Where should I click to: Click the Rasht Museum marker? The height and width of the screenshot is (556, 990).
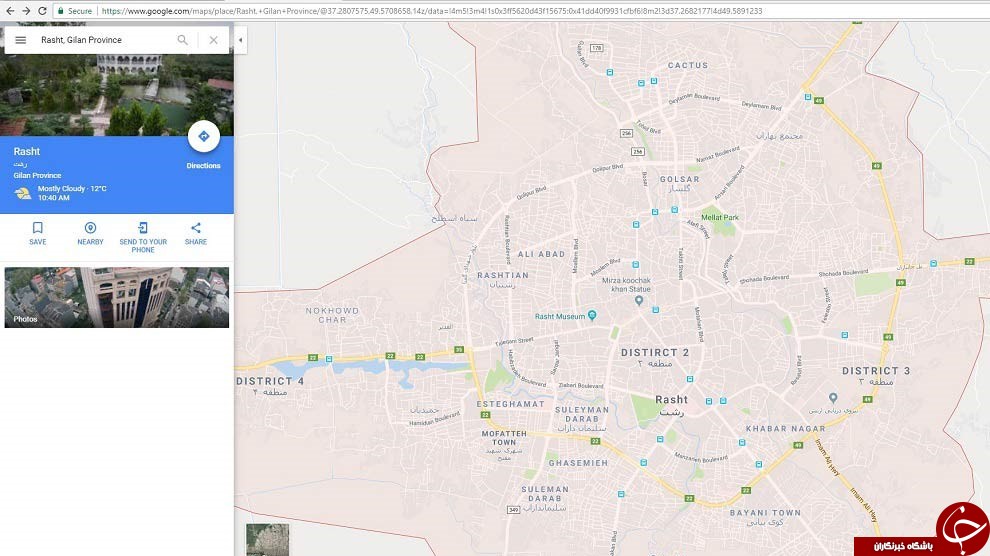click(592, 315)
